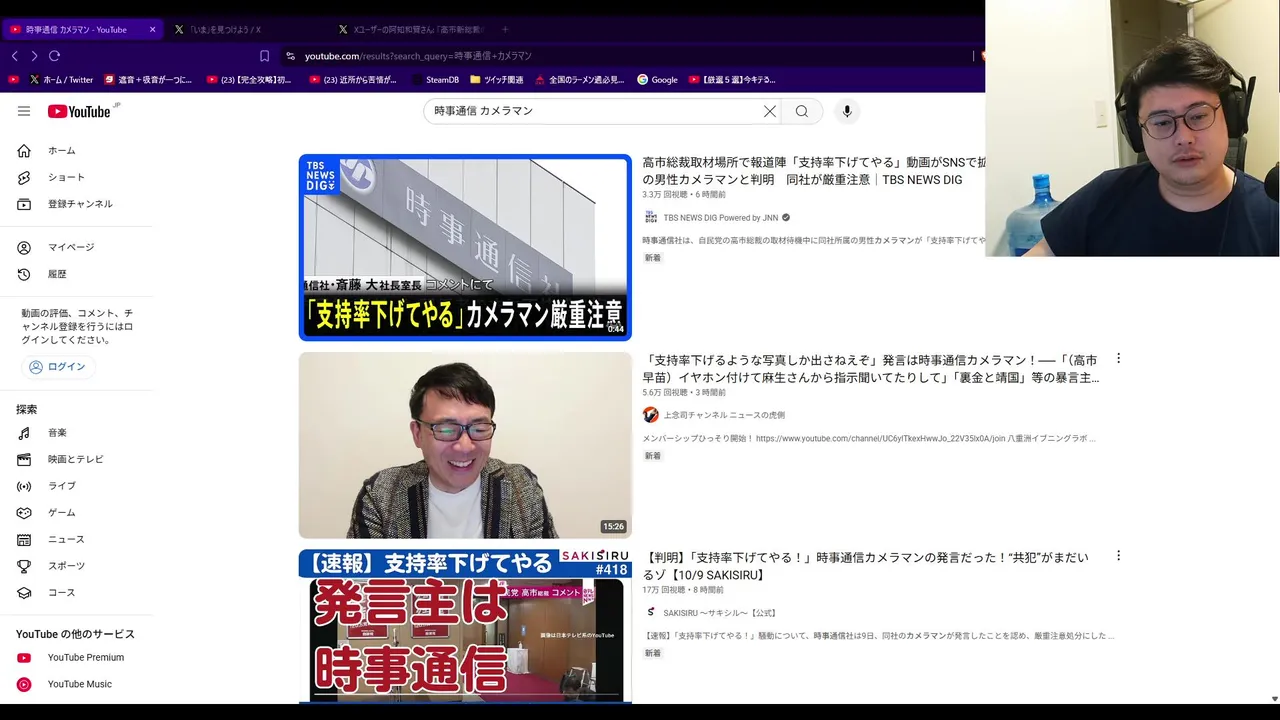Image resolution: width=1280 pixels, height=720 pixels.
Task: Open the ホーム / Twitter bookmark
Action: (x=61, y=80)
